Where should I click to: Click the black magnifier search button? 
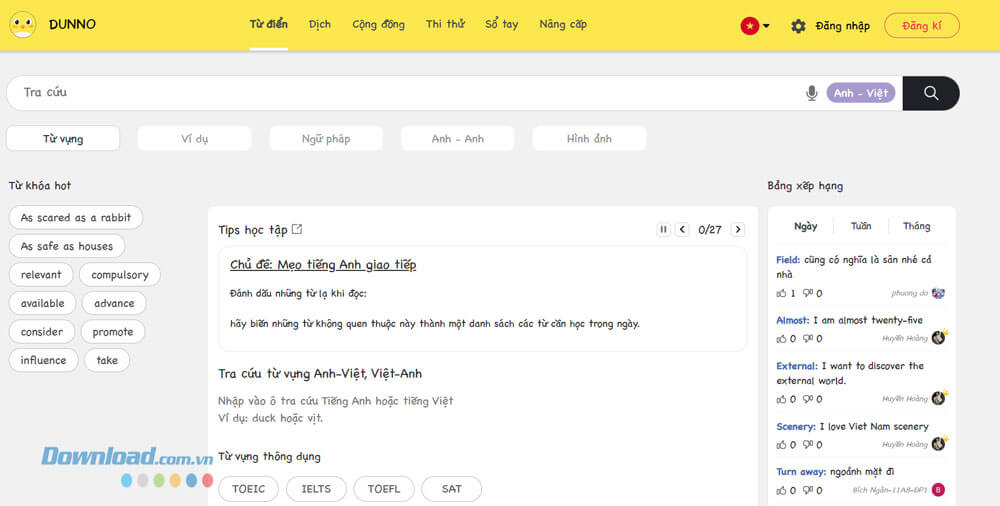(x=930, y=93)
